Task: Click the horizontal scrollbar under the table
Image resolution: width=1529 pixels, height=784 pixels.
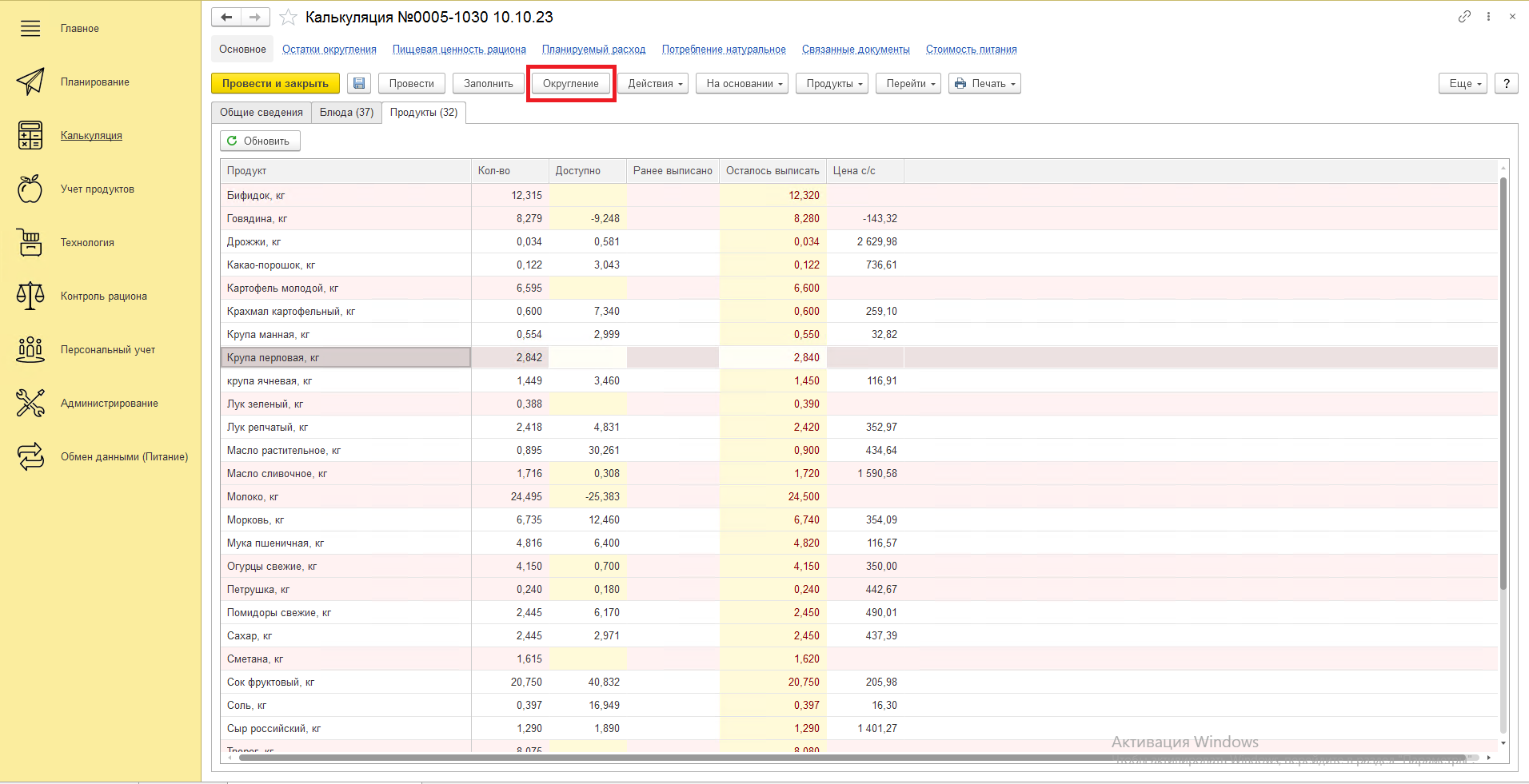Action: click(852, 758)
